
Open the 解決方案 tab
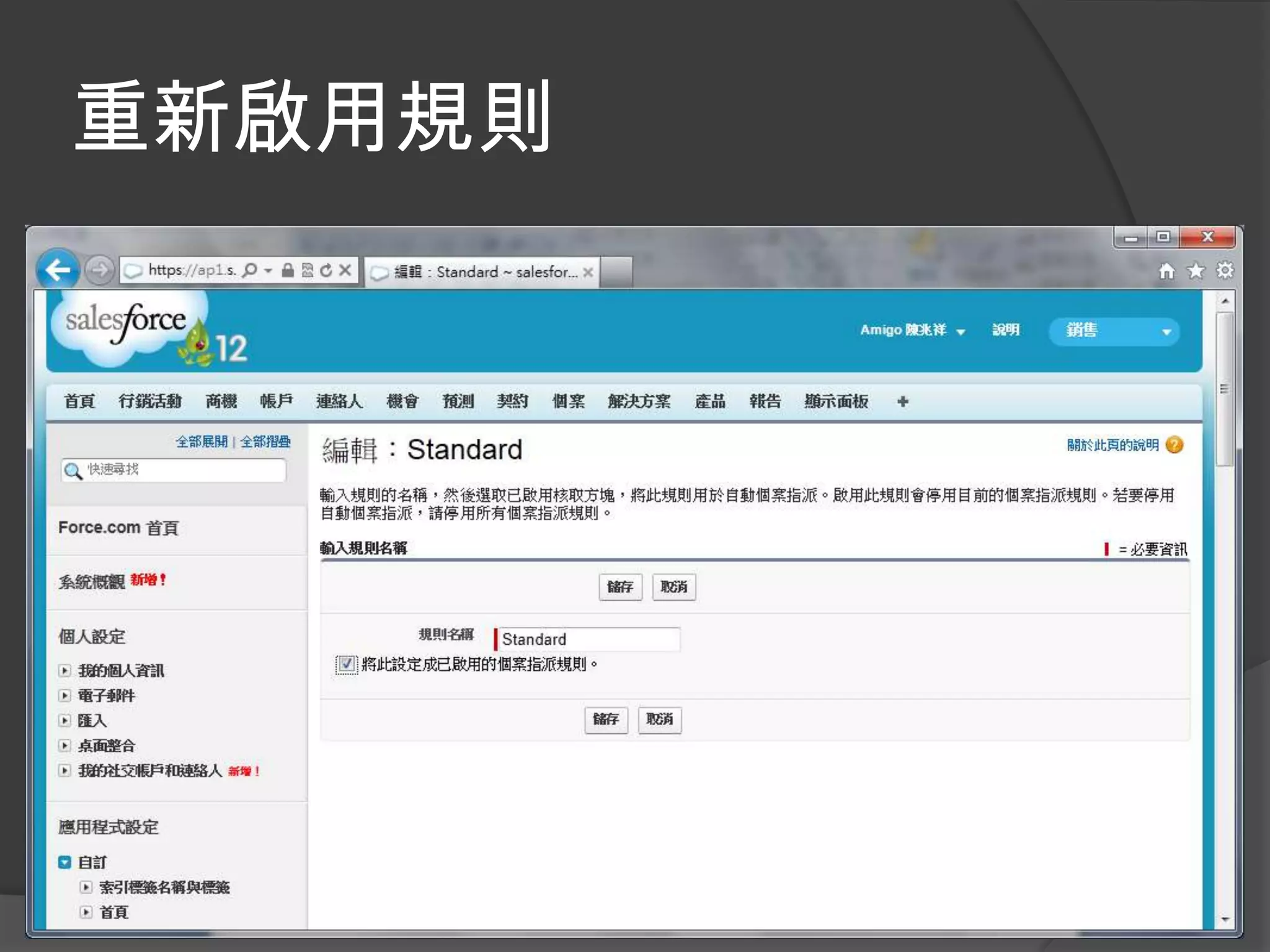pos(639,402)
